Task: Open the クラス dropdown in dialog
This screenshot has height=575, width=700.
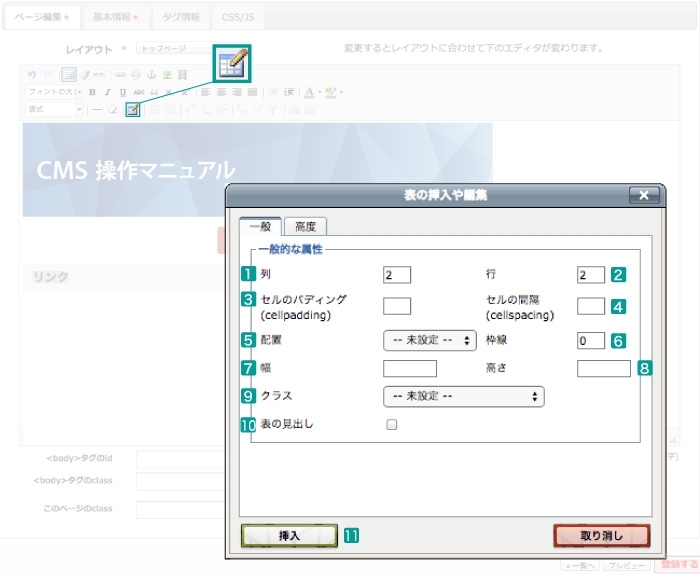Action: pos(463,396)
